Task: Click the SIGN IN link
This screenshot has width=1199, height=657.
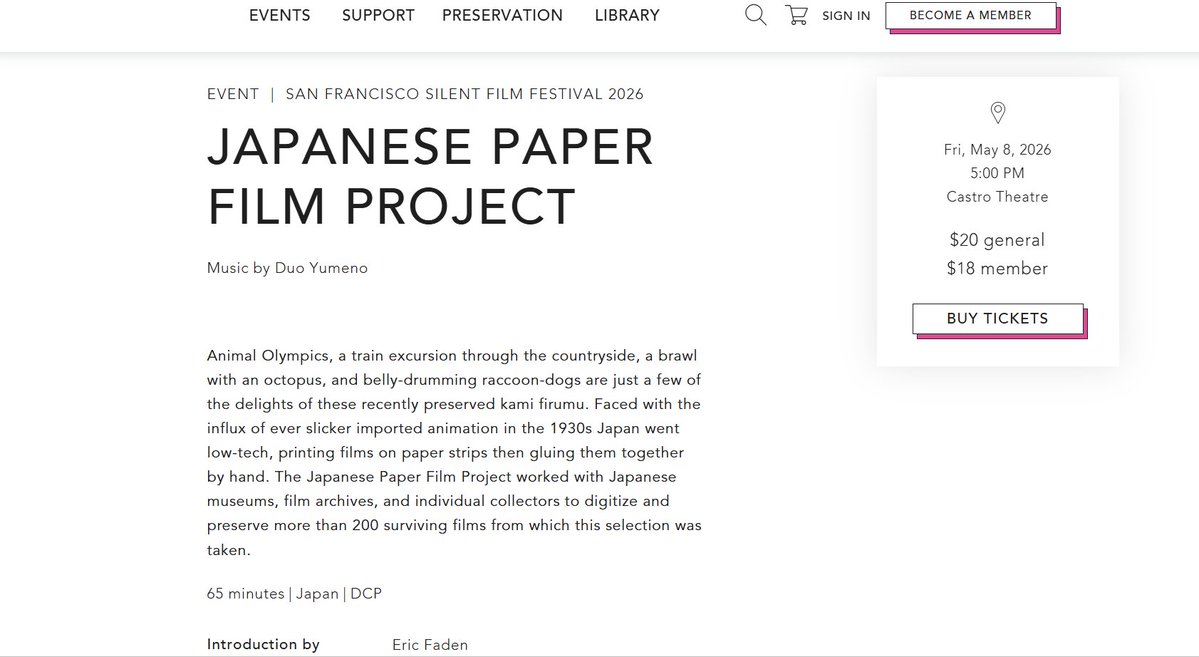Action: (x=846, y=16)
